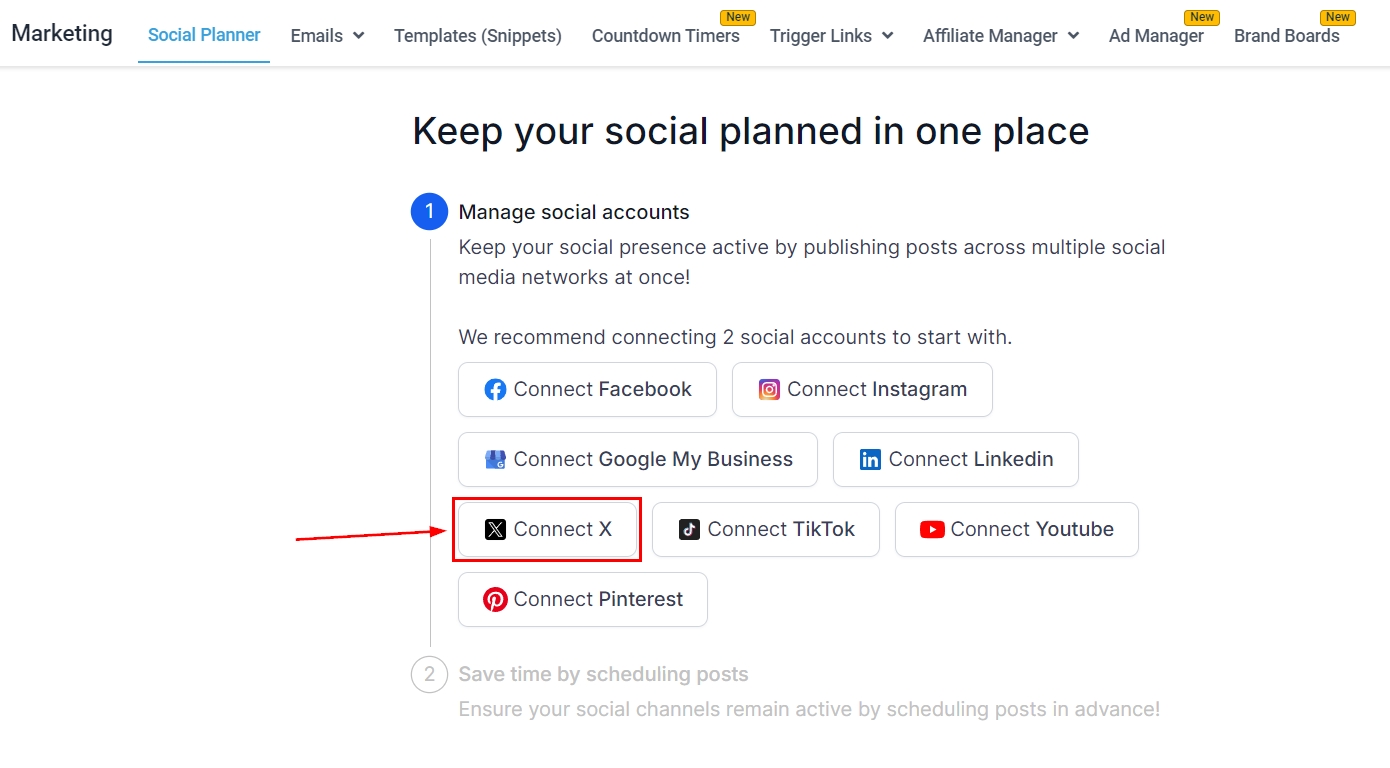The width and height of the screenshot is (1390, 768).
Task: Open the Trigger Links dropdown
Action: [x=831, y=36]
